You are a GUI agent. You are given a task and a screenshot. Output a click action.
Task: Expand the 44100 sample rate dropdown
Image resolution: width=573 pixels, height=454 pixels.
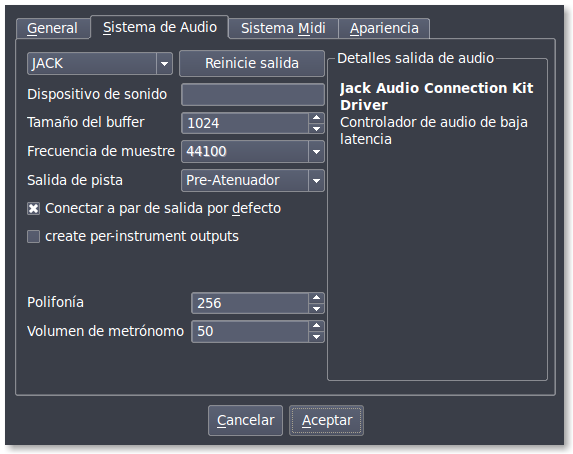coord(253,151)
